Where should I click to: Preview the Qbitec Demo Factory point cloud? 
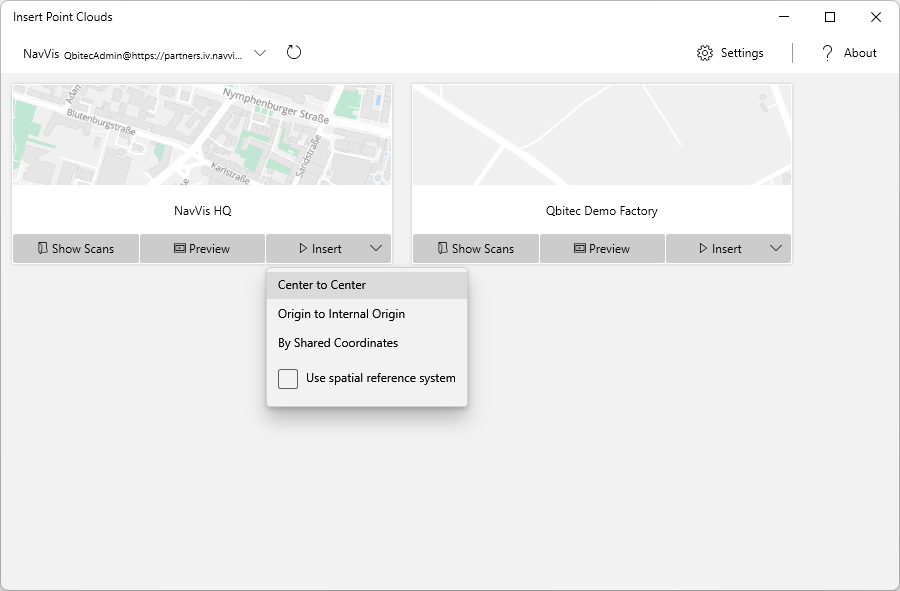[602, 248]
